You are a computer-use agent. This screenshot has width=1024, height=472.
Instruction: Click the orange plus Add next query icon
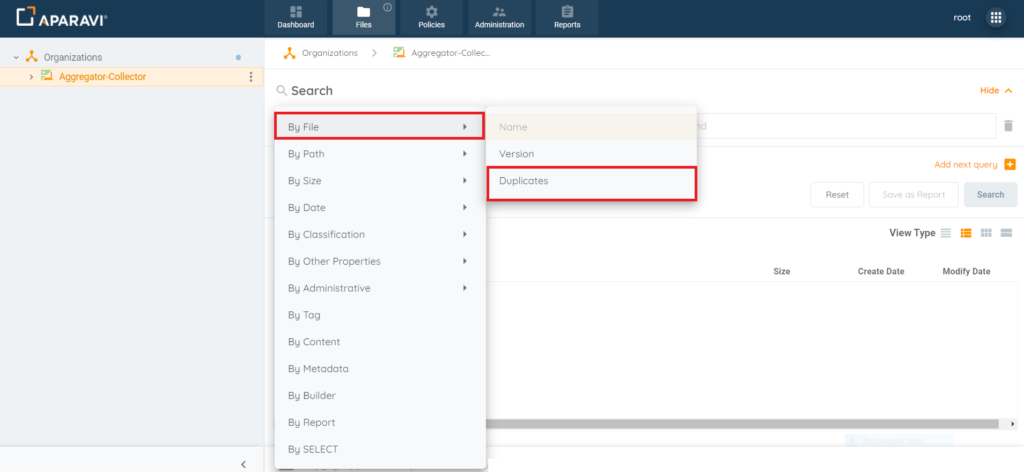[1009, 164]
